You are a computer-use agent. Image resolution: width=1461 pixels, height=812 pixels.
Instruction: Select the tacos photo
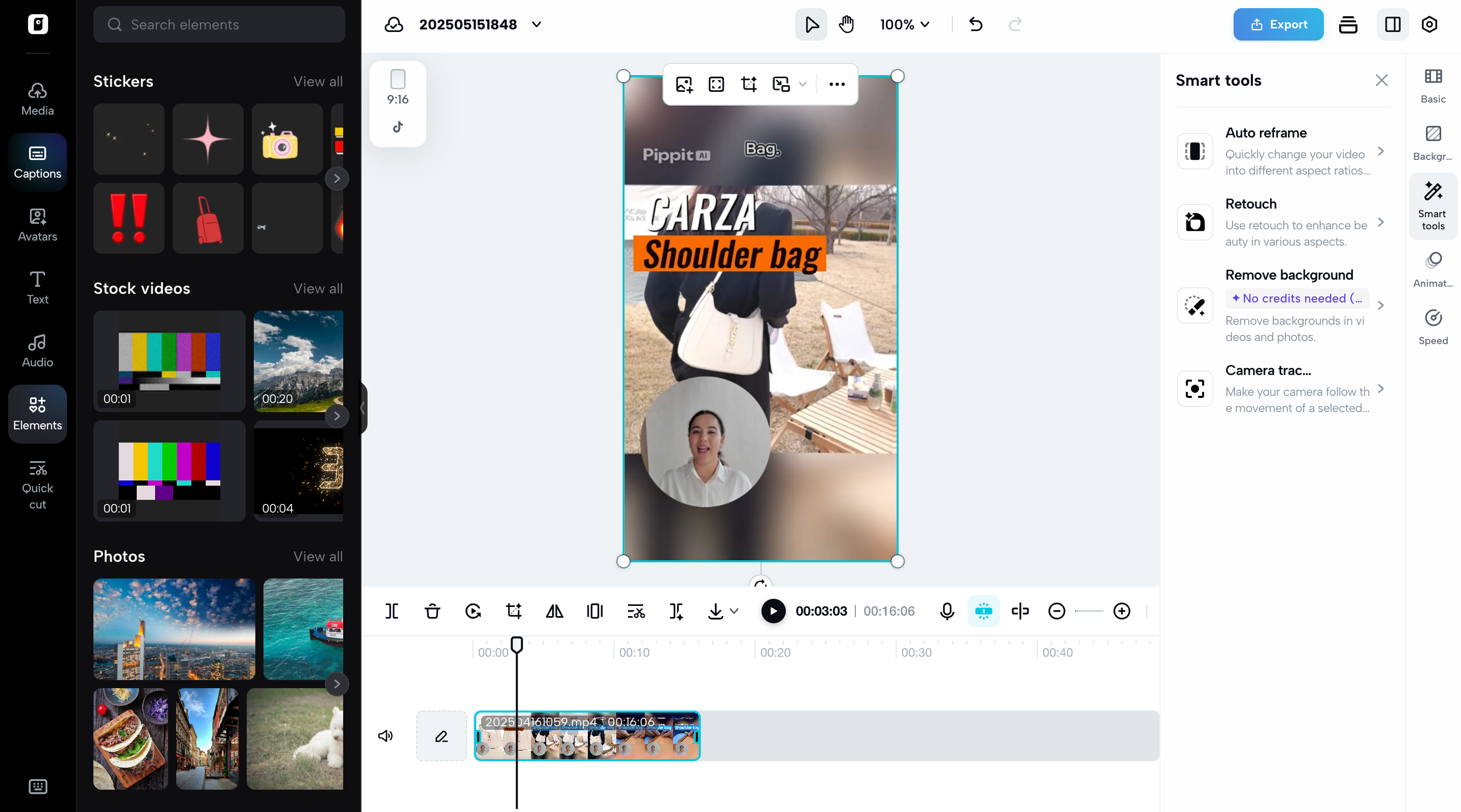pyautogui.click(x=130, y=739)
